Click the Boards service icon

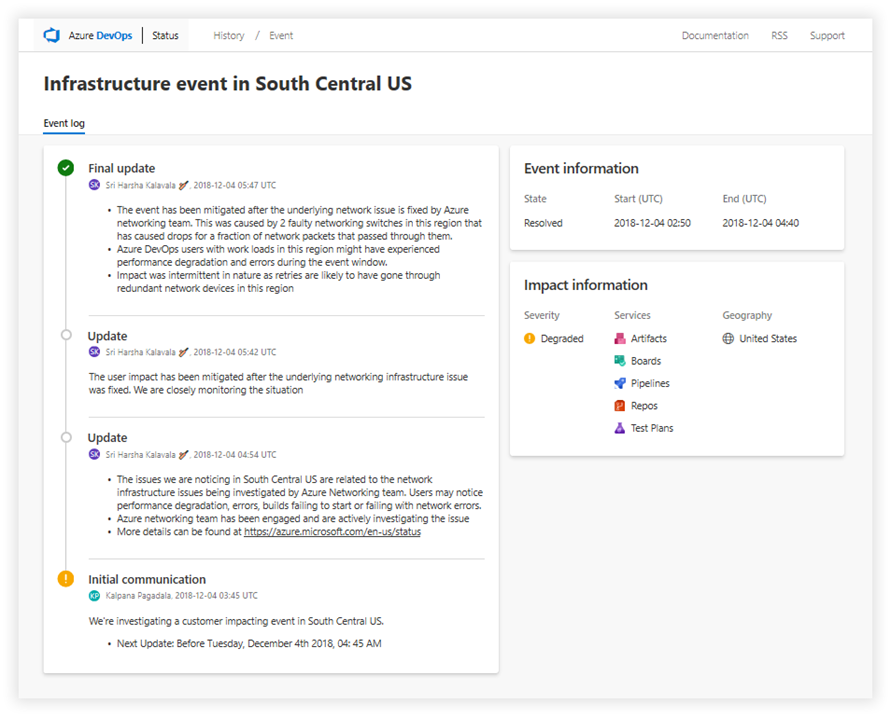click(x=620, y=361)
